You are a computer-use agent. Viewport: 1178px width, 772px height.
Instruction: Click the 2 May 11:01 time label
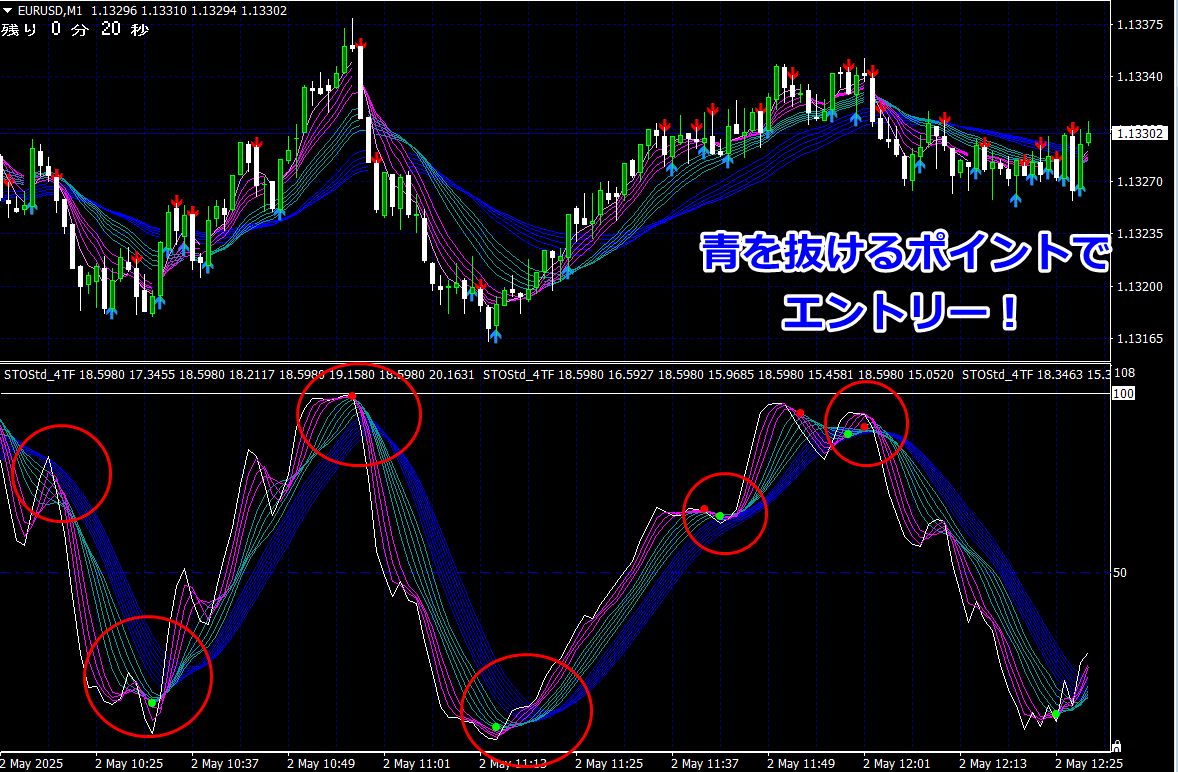coord(417,763)
